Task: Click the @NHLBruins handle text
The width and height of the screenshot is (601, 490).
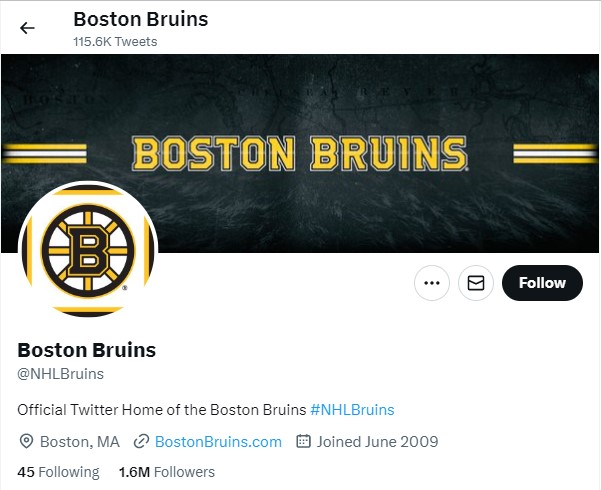Action: click(x=61, y=374)
